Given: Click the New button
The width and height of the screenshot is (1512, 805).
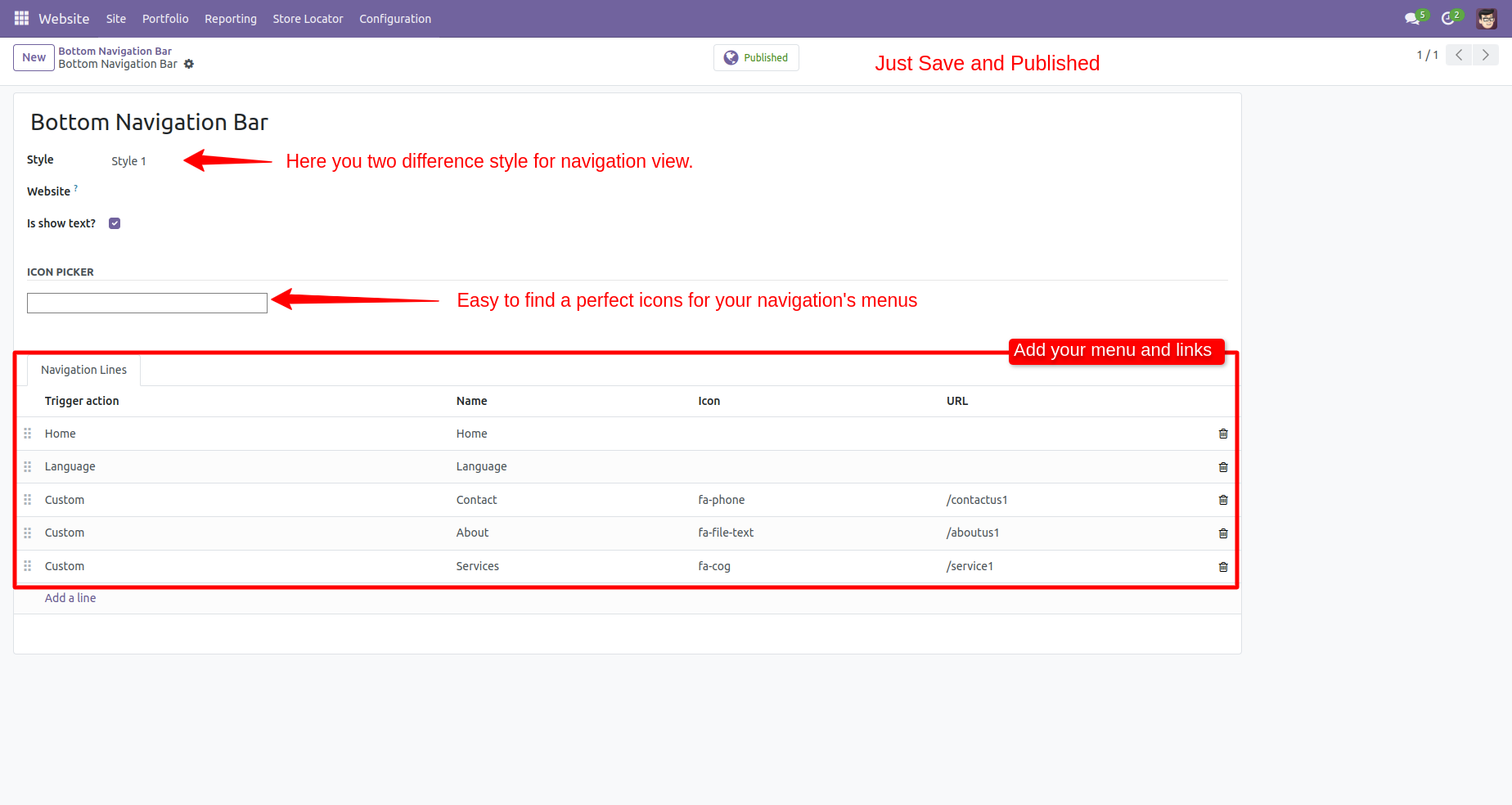Looking at the screenshot, I should tap(34, 57).
